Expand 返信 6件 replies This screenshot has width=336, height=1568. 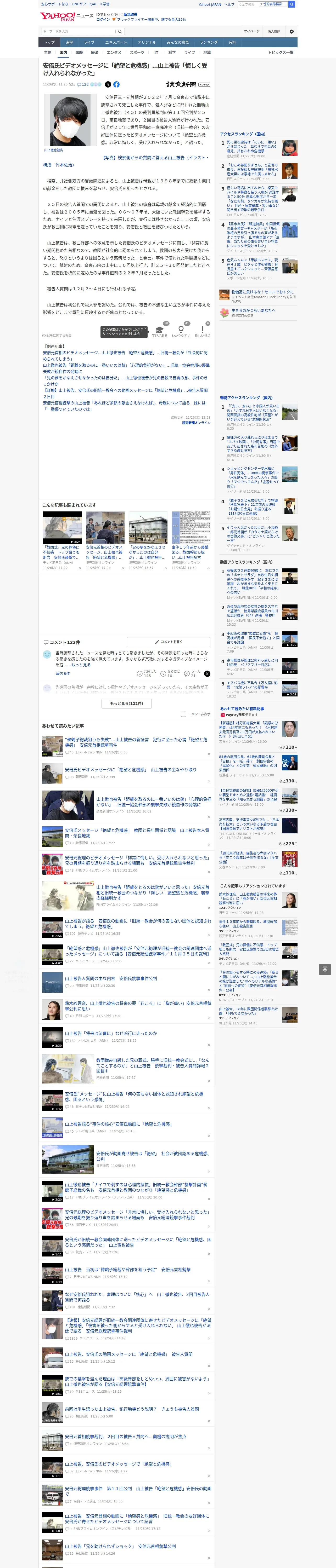coord(63,674)
